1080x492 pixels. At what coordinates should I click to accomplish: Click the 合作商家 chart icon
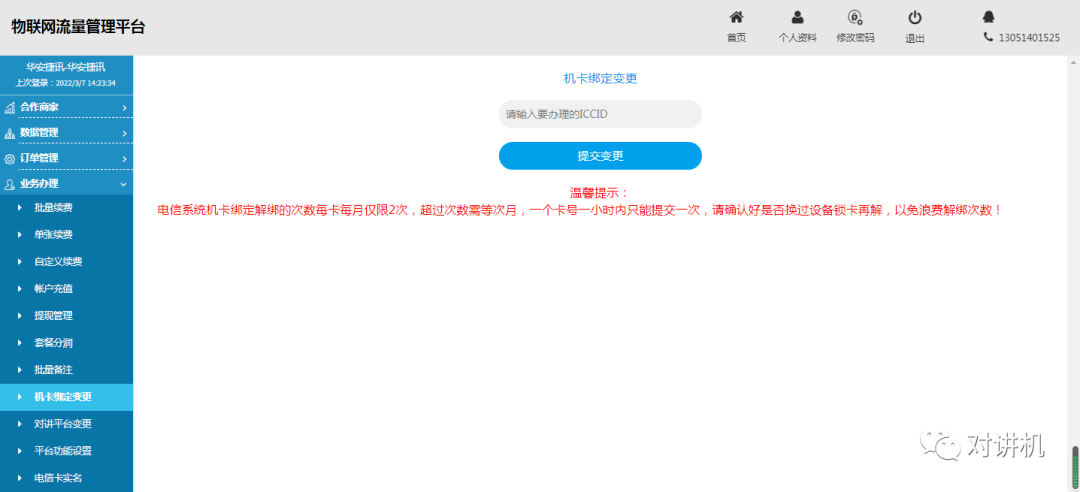pos(10,107)
